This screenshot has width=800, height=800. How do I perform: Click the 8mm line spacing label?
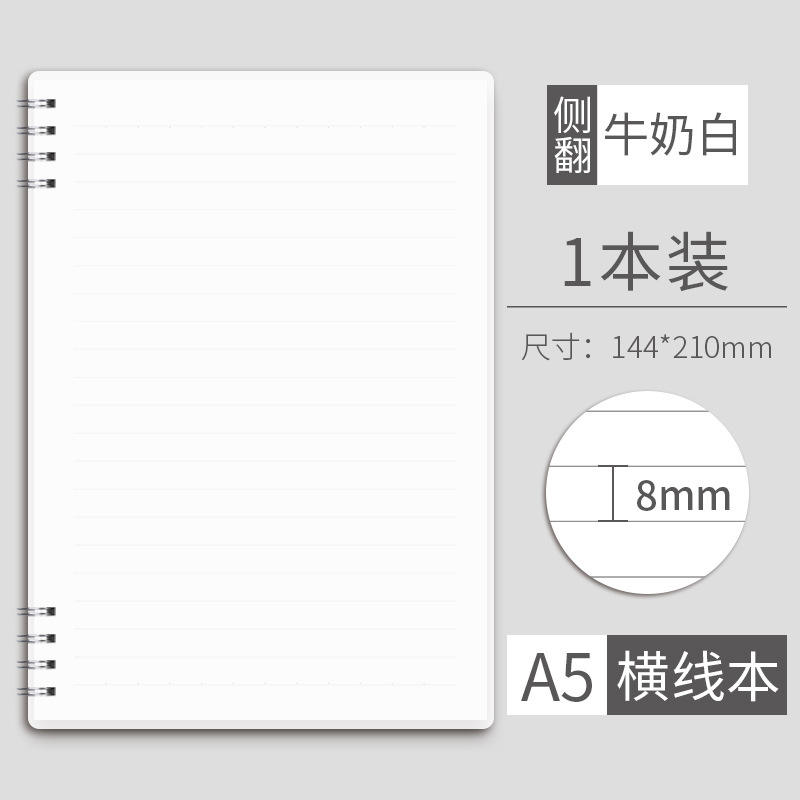click(x=683, y=495)
